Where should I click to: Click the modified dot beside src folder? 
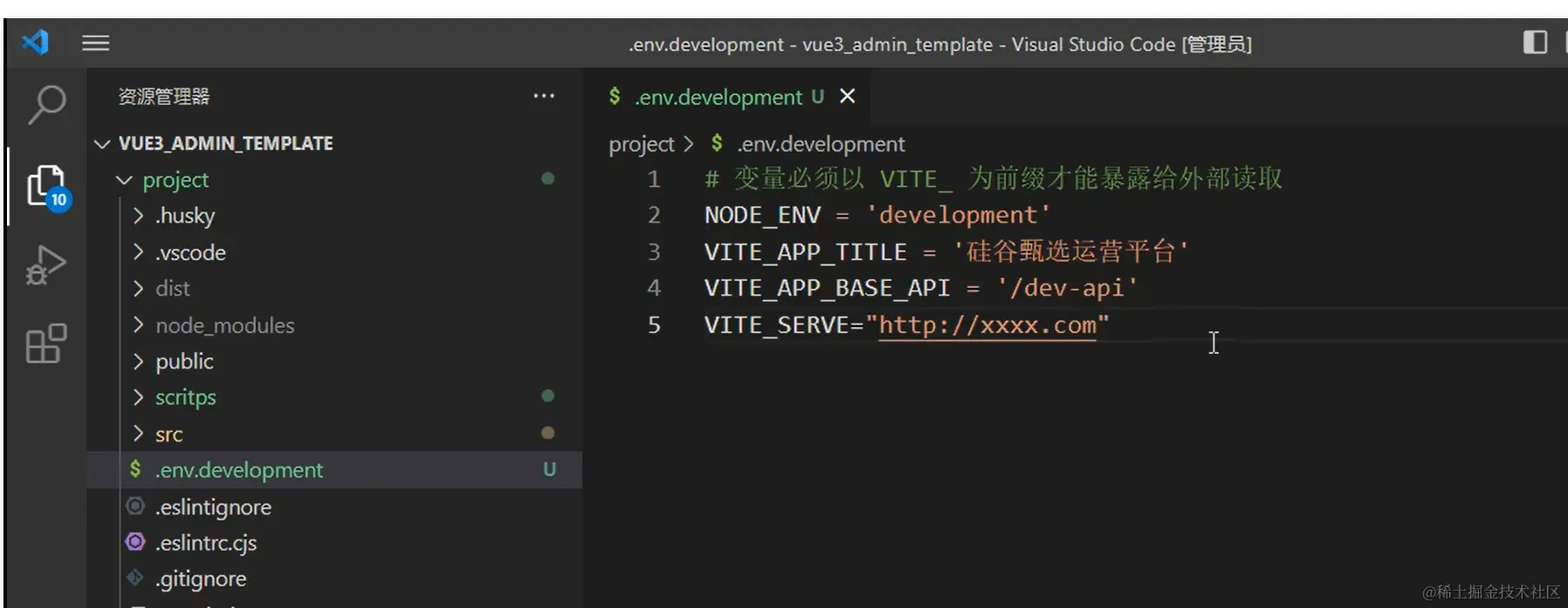pyautogui.click(x=548, y=433)
